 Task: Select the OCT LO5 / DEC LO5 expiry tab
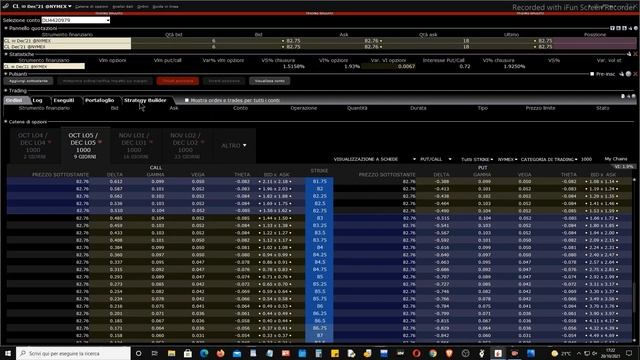click(85, 146)
